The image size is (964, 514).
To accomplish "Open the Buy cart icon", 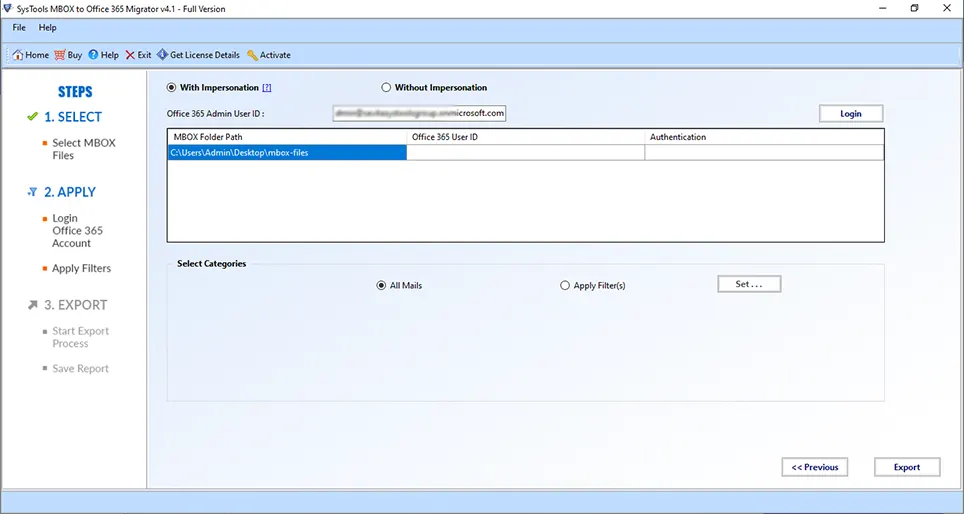I will tap(60, 55).
